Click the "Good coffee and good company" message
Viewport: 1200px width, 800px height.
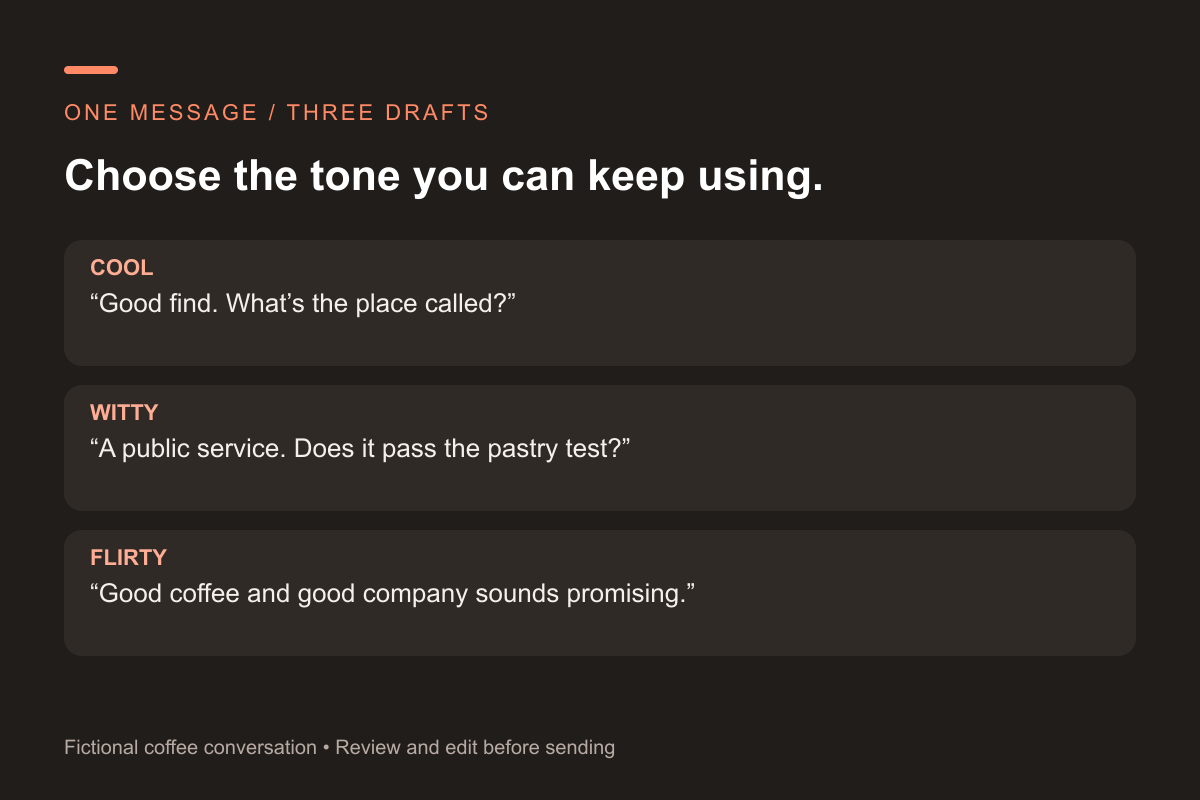tap(392, 593)
